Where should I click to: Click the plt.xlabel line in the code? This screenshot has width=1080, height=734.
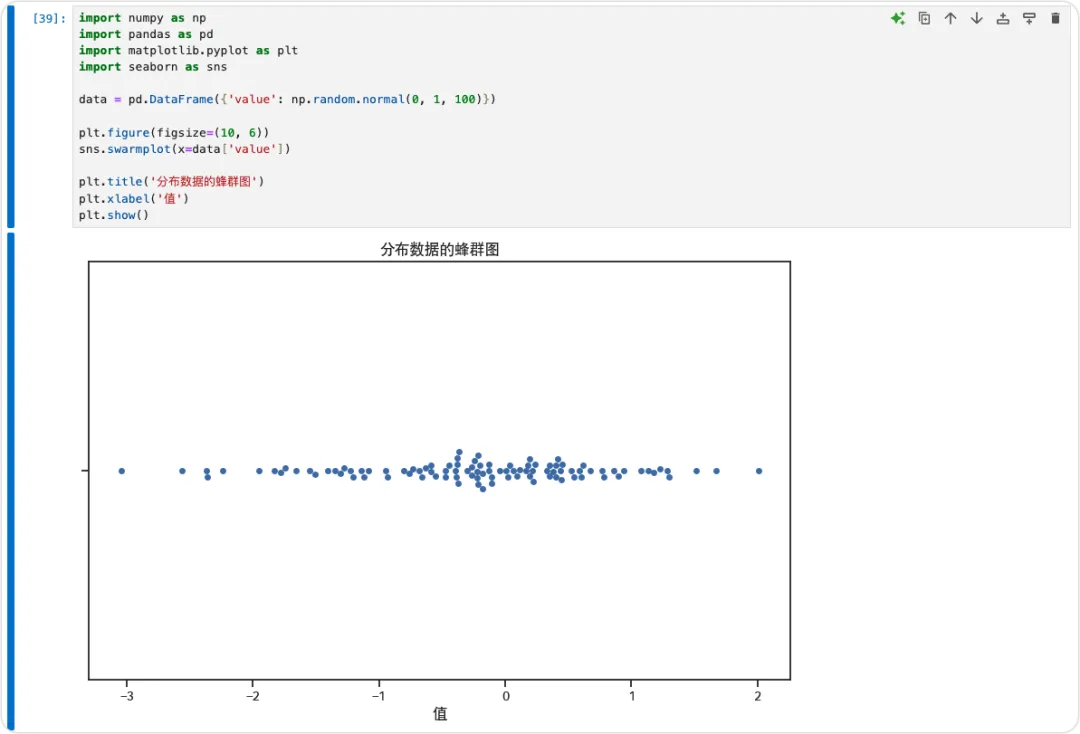(133, 198)
